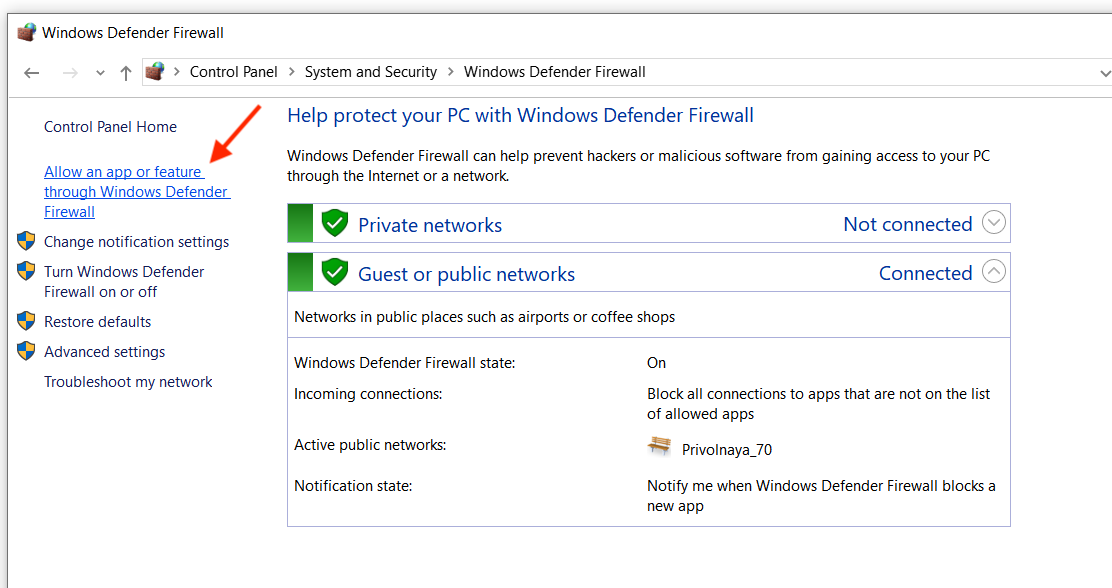Screen dimensions: 1112x588
Task: Click the forward navigation arrow
Action: [x=70, y=73]
